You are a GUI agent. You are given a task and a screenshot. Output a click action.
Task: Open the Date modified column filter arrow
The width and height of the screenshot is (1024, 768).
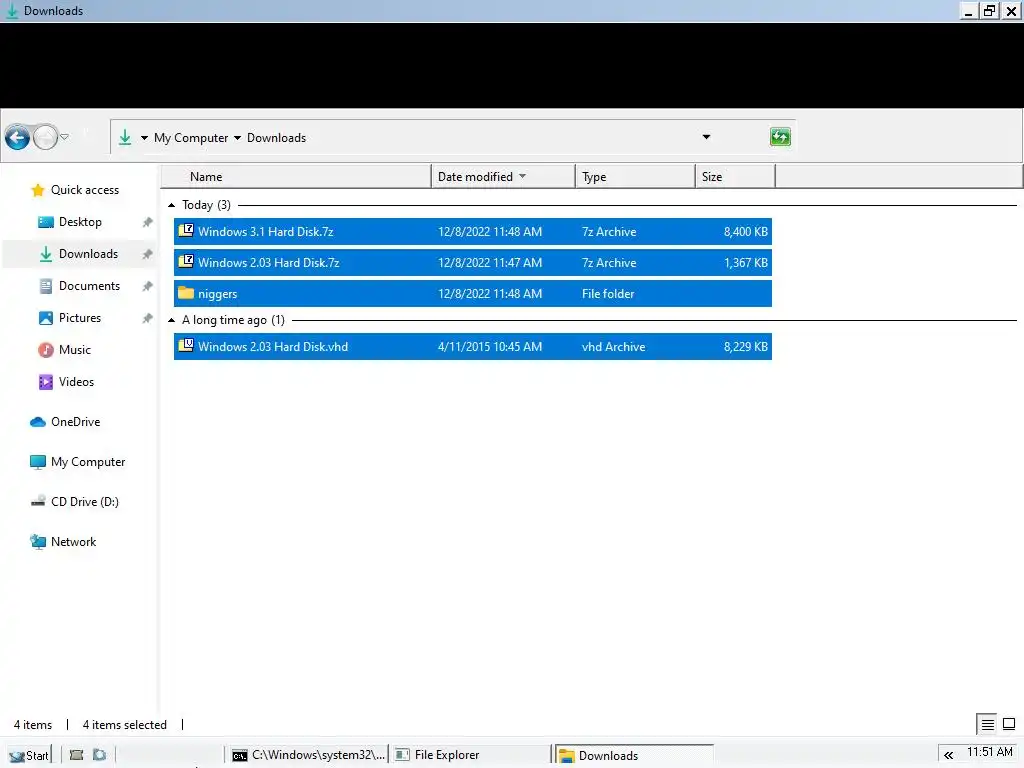(522, 176)
